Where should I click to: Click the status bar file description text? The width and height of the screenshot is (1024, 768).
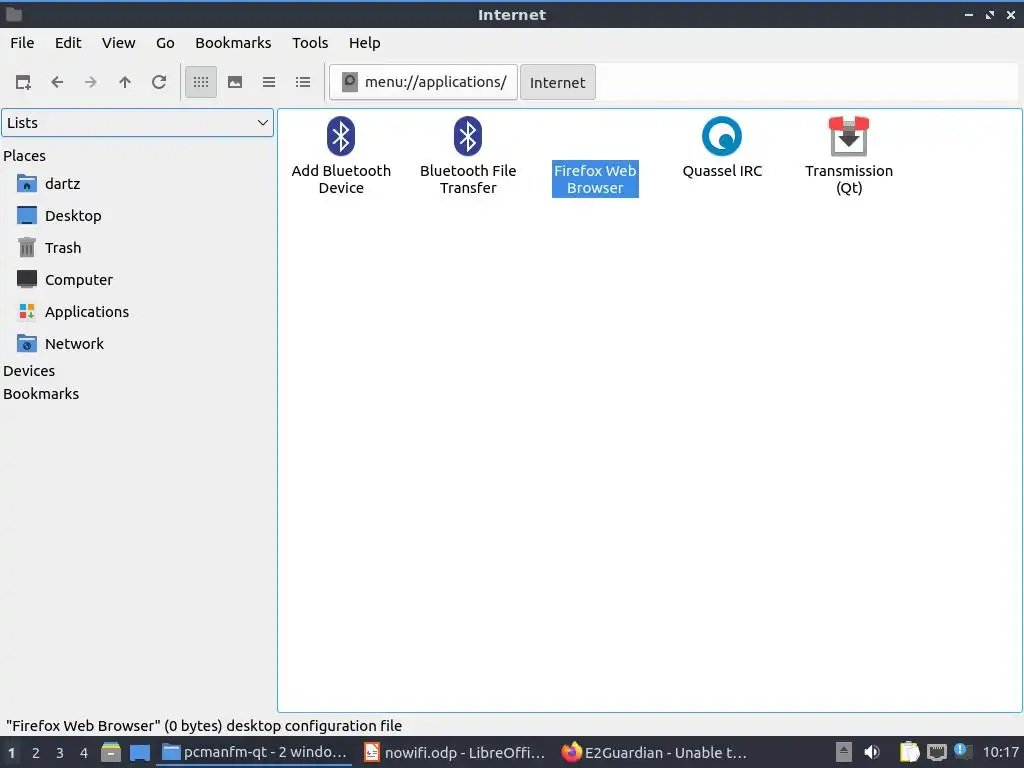pos(204,726)
